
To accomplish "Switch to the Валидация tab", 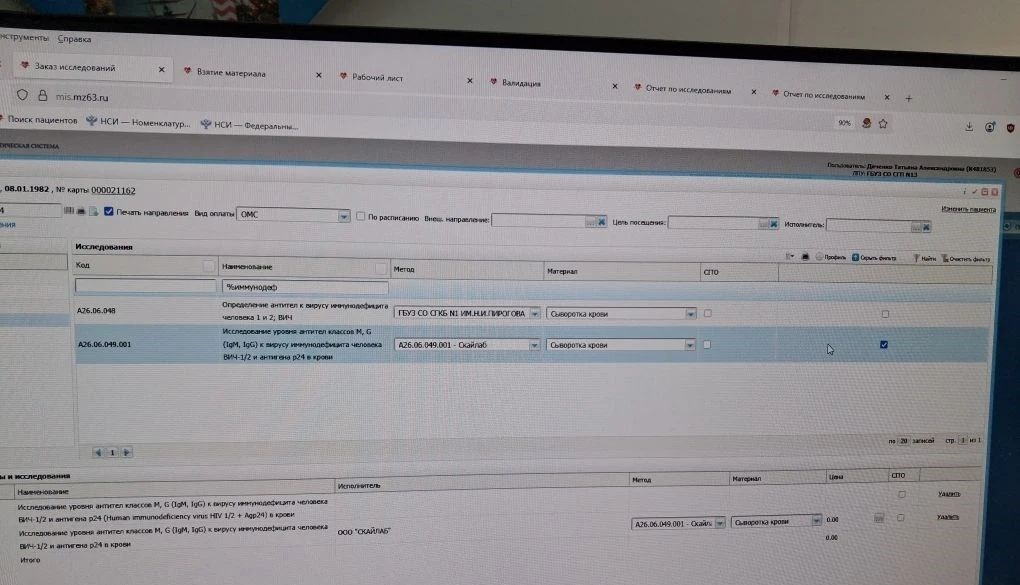I will pos(521,83).
